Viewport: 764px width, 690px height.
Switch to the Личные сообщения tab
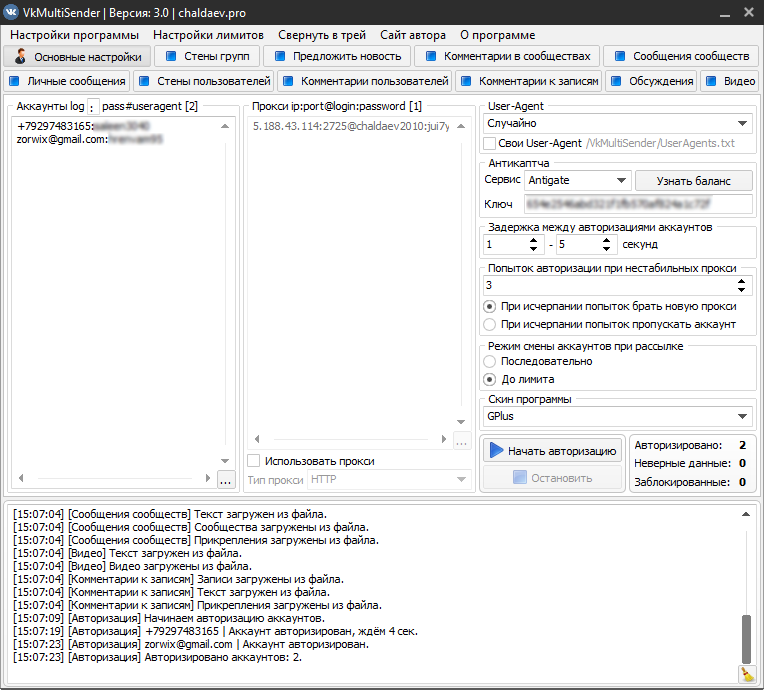[x=67, y=81]
